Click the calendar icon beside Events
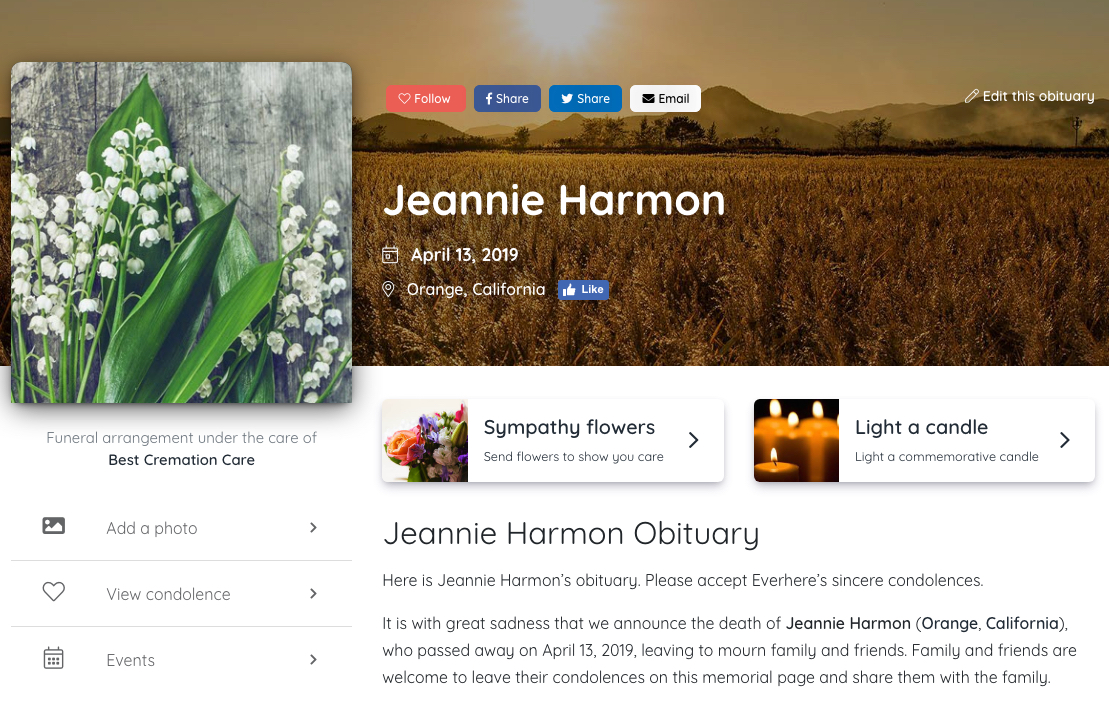Viewport: 1109px width, 716px height. (x=54, y=658)
